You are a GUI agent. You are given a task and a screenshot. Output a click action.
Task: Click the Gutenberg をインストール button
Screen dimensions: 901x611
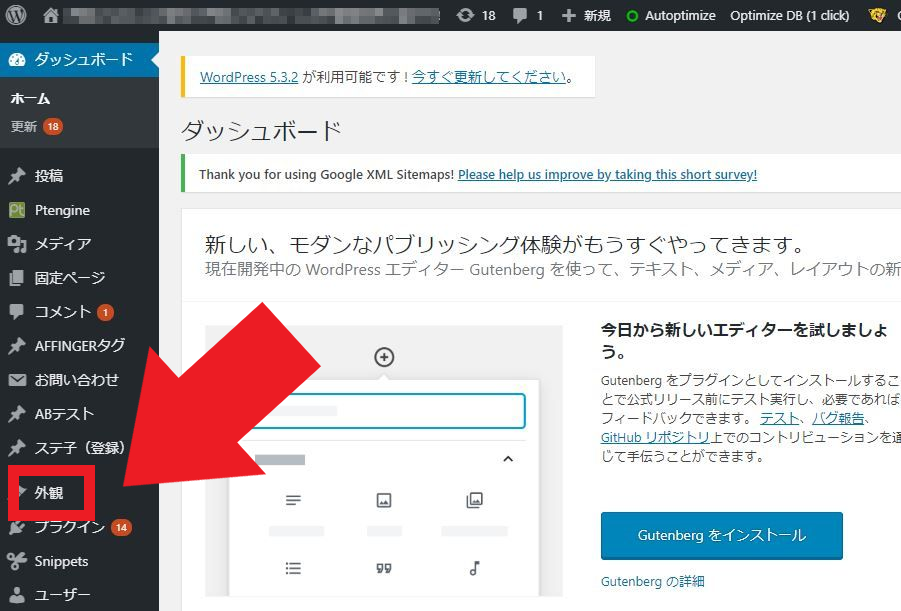[x=722, y=535]
